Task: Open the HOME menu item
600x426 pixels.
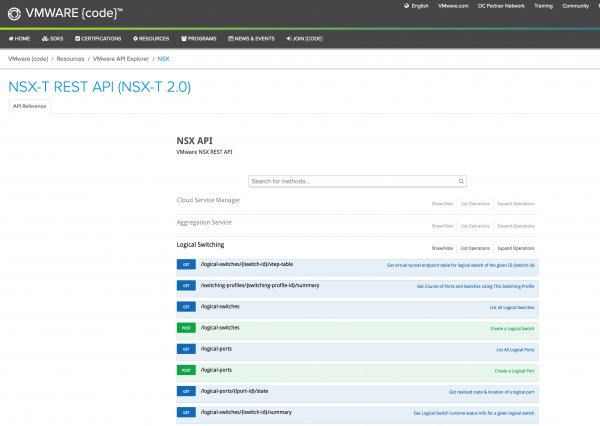Action: (x=19, y=39)
